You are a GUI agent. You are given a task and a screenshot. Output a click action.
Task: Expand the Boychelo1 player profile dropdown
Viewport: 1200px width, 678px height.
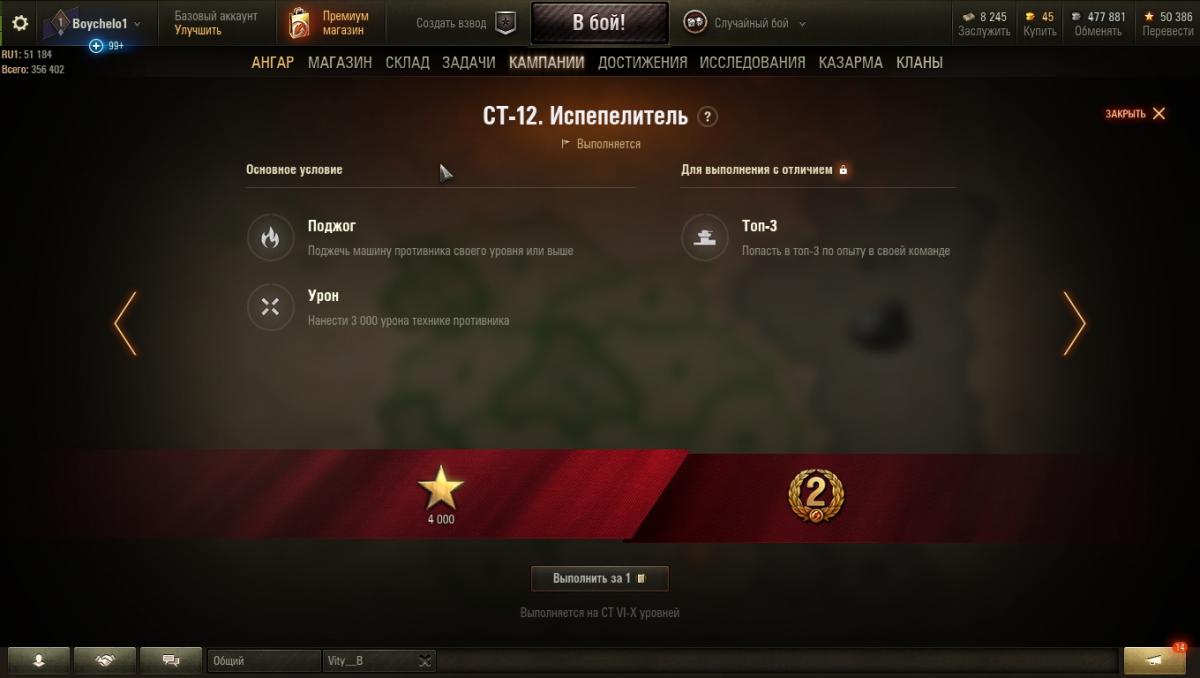136,23
